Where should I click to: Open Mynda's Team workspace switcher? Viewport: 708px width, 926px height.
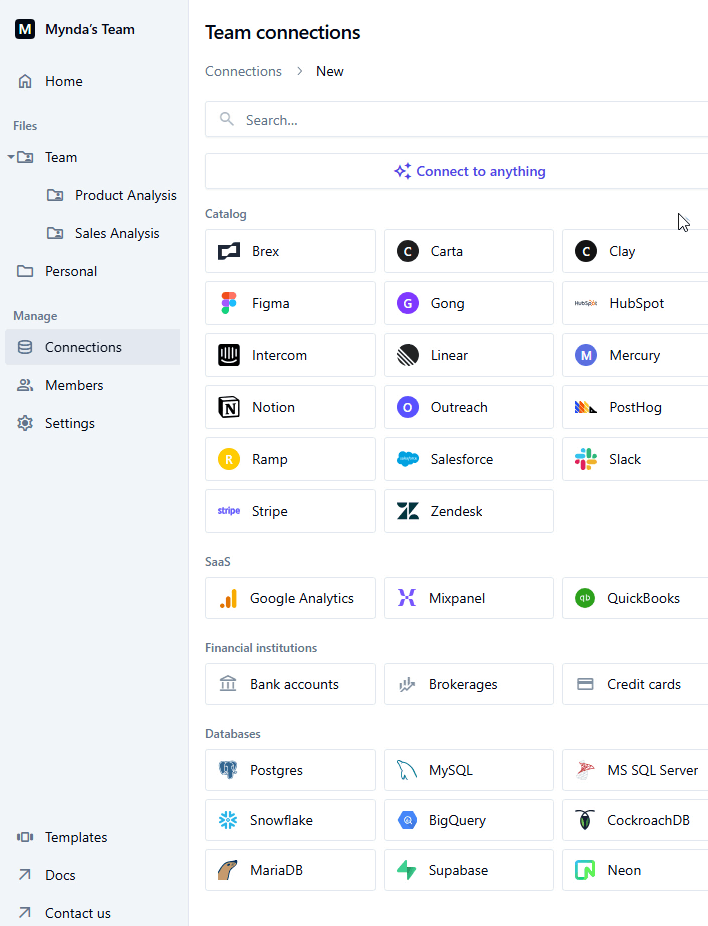(x=75, y=29)
